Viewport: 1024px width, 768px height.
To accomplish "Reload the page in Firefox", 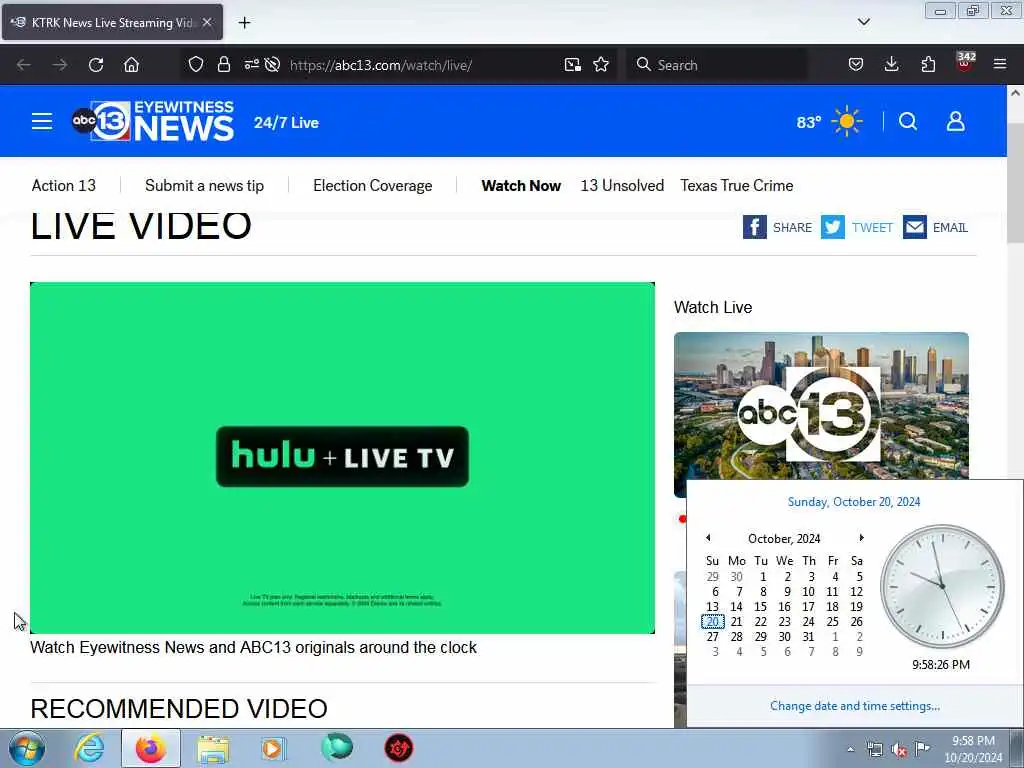I will 96,65.
